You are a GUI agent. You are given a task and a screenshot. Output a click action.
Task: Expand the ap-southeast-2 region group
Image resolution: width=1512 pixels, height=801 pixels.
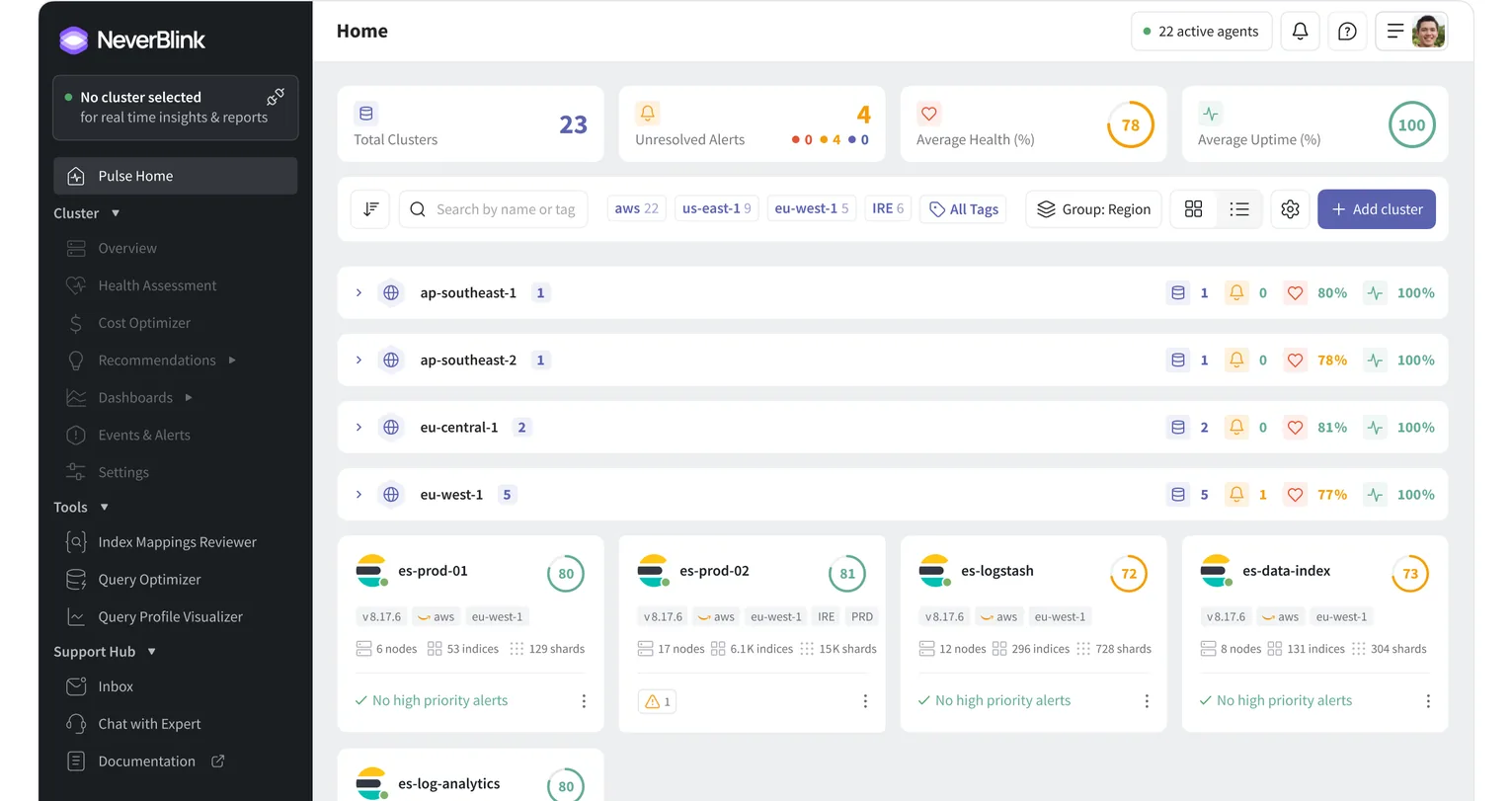(x=358, y=360)
